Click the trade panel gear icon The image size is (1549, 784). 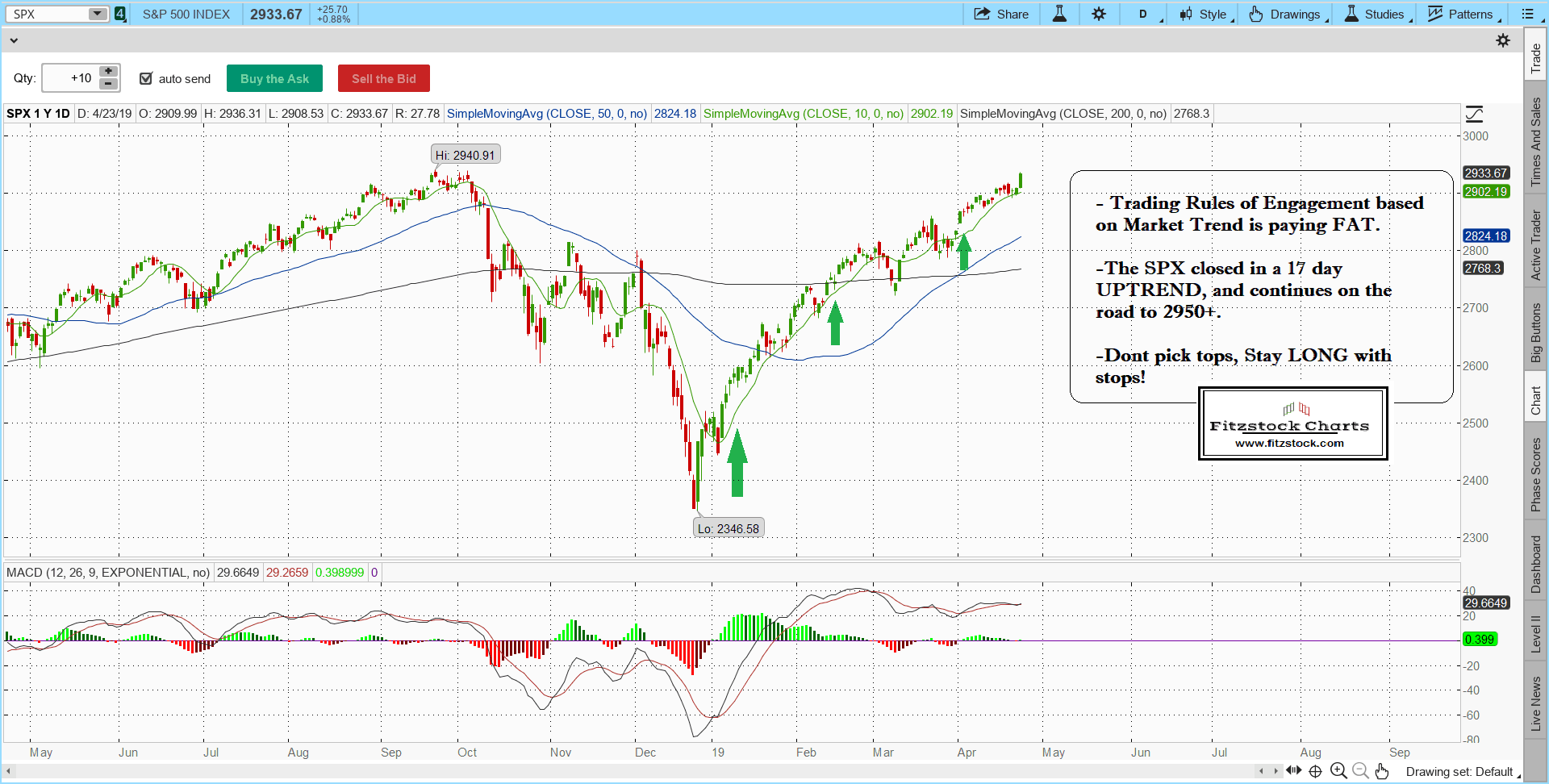(1503, 40)
